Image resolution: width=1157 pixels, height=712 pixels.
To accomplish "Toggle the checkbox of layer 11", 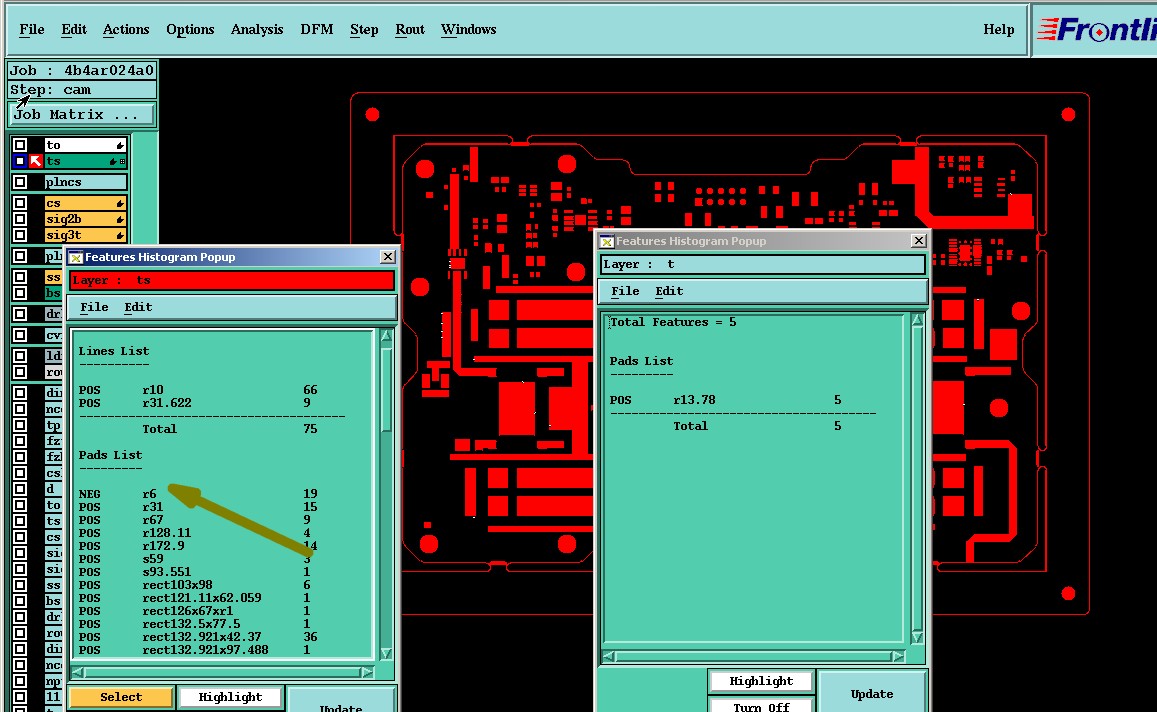I will point(20,697).
